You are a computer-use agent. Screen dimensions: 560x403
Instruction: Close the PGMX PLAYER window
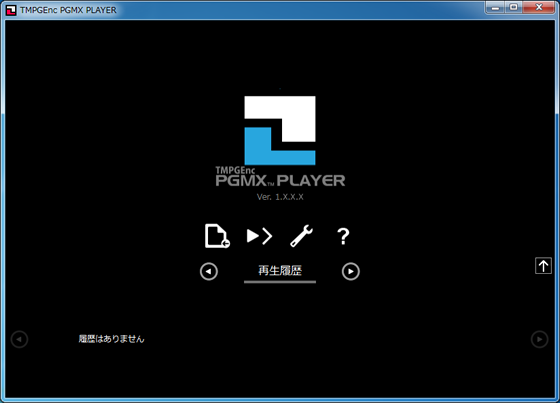click(x=539, y=8)
